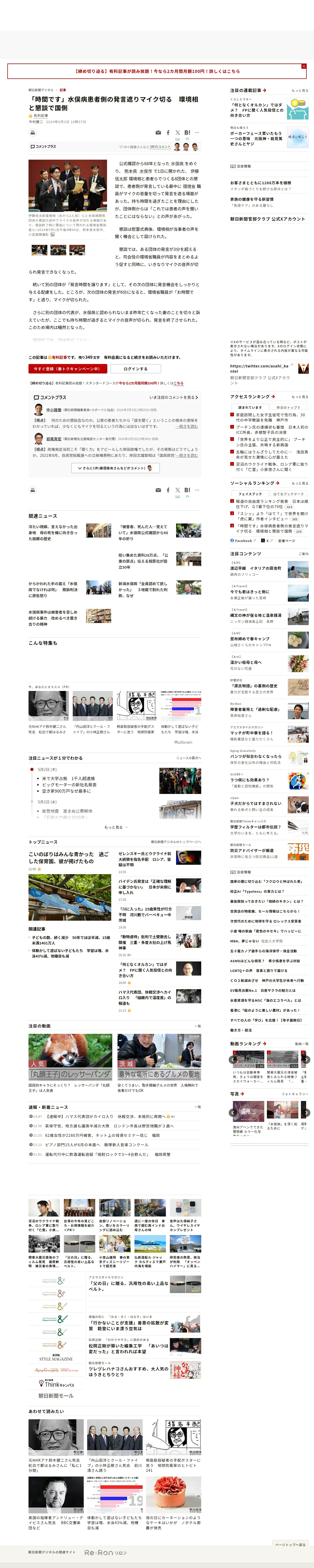Click next arrow on 動画ランキング carousel
Screen dimensions: 314x1568
point(306,1060)
